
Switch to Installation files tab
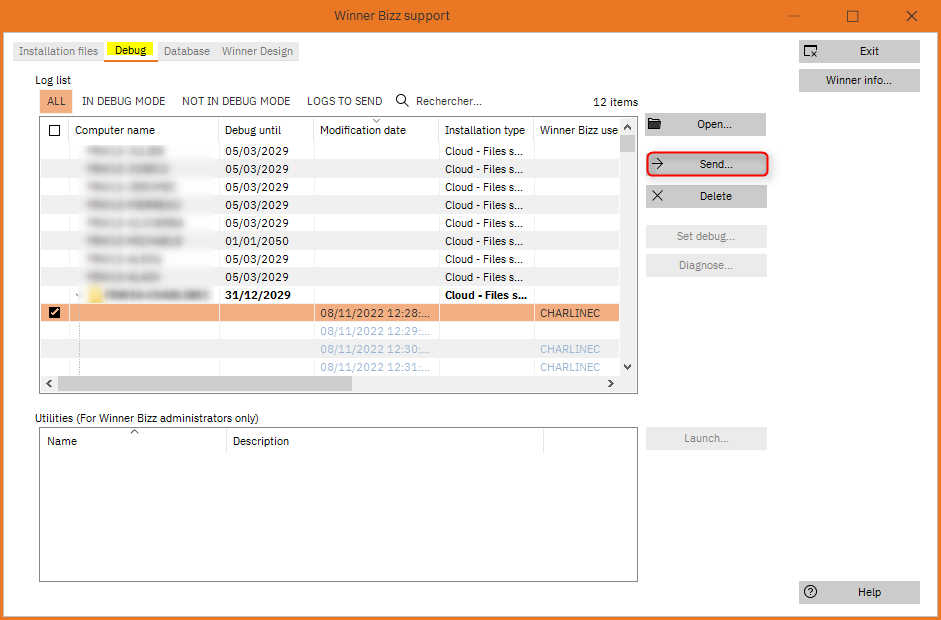coord(58,51)
